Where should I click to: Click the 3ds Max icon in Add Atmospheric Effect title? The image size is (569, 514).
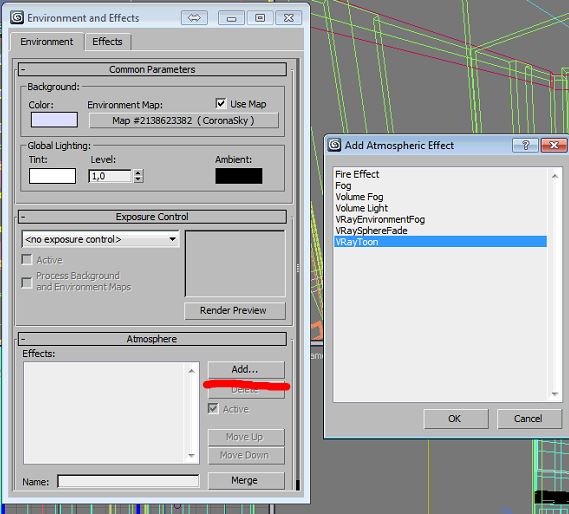334,145
